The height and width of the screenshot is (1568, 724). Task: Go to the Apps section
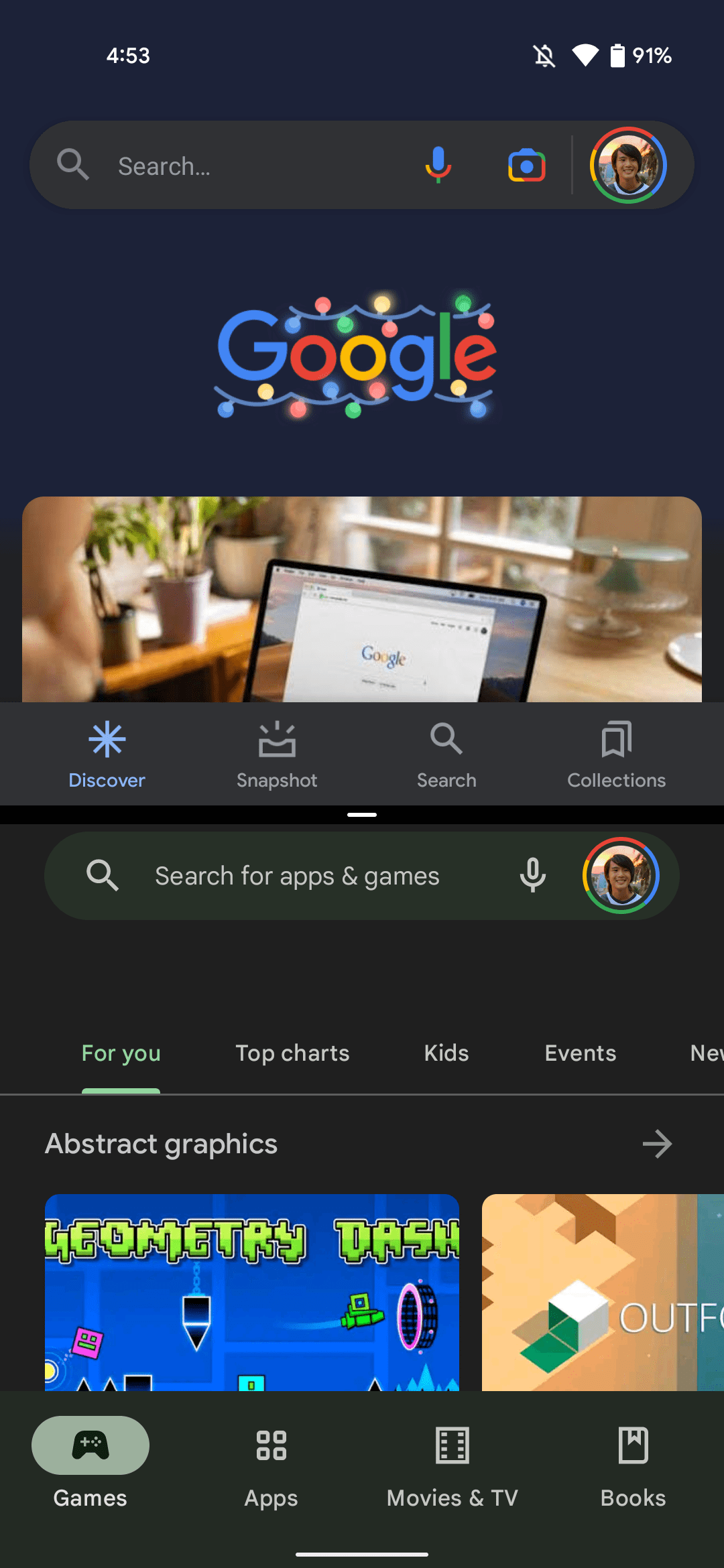[271, 1464]
